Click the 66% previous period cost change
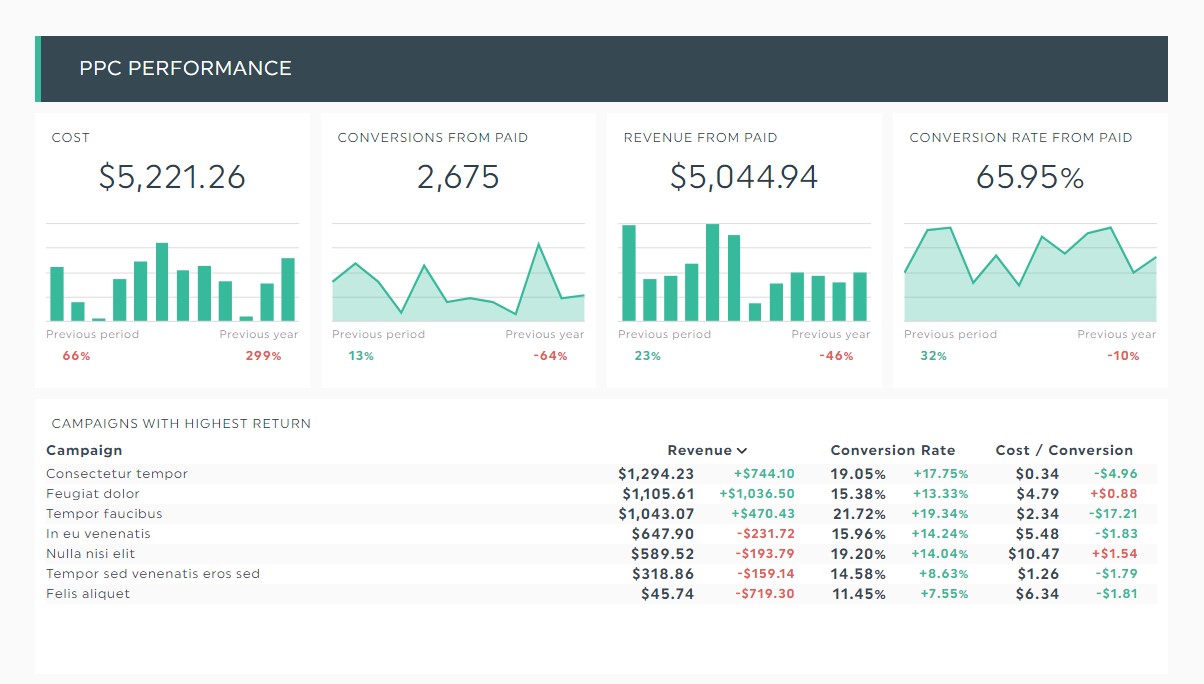 pyautogui.click(x=76, y=356)
